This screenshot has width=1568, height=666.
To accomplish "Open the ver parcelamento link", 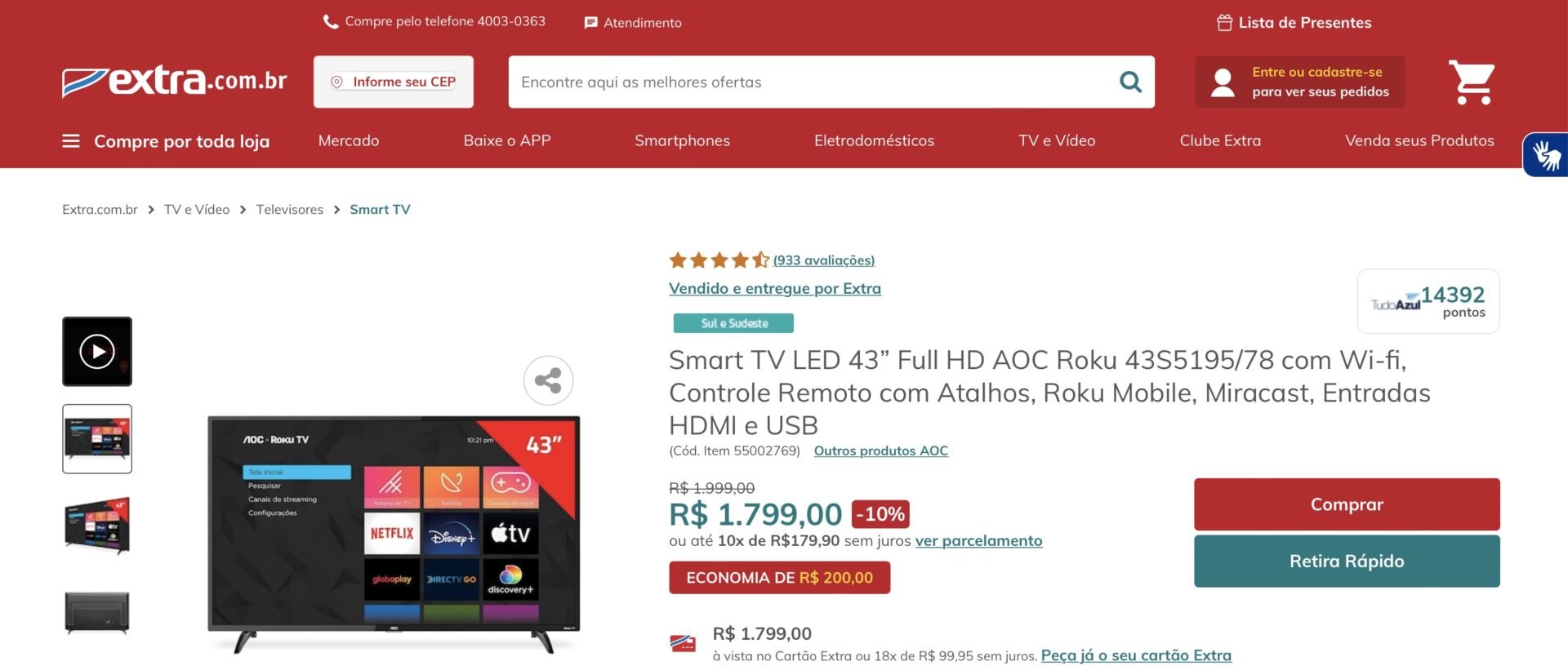I will coord(978,540).
